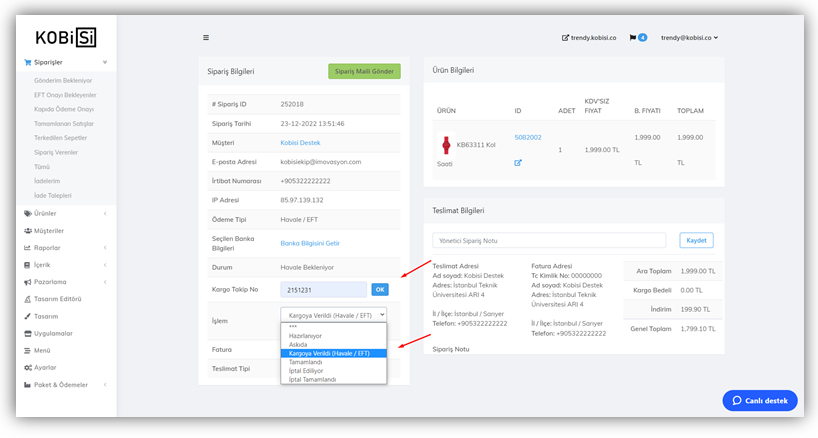Open Terkedilen Sepetler list
The width and height of the screenshot is (818, 438).
coord(61,138)
